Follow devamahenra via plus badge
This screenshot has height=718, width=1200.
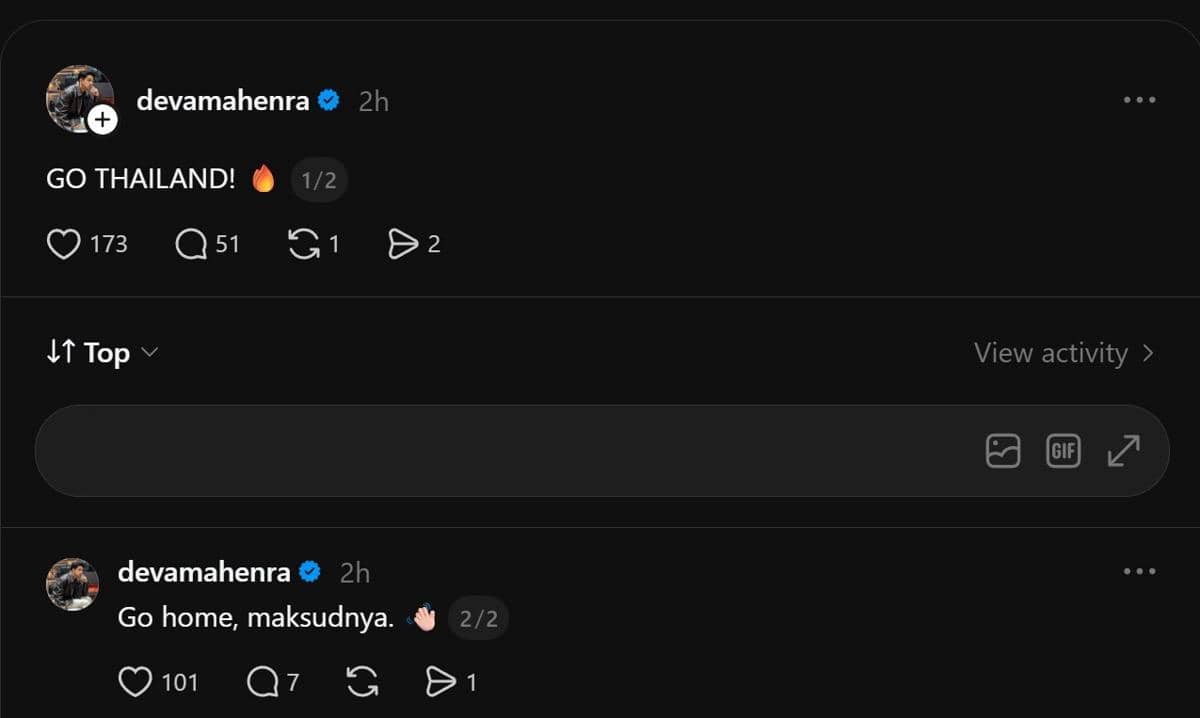pos(102,121)
